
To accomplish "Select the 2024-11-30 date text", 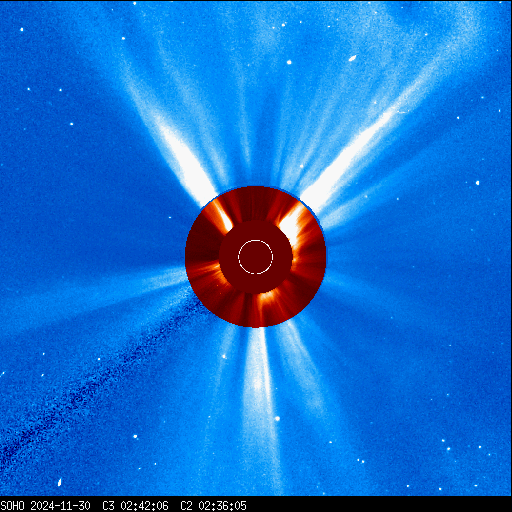I will coord(60,506).
